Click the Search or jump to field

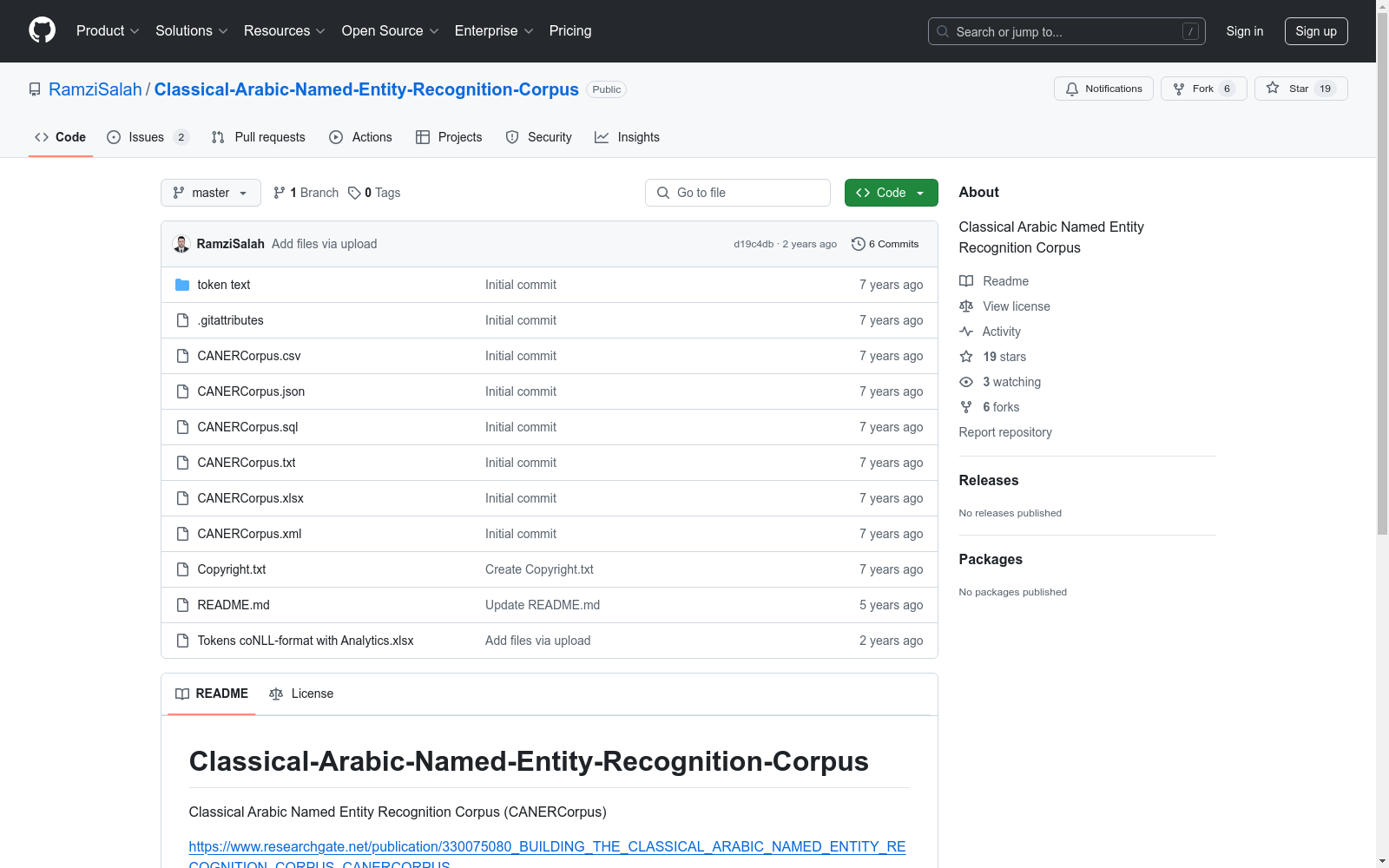point(1067,31)
